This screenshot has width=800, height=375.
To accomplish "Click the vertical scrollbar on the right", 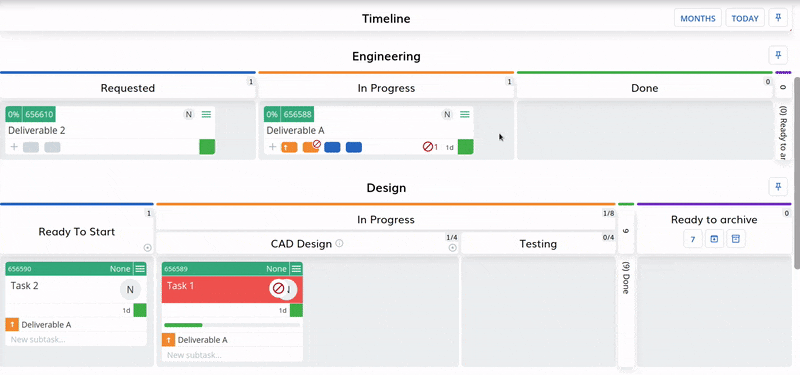I will [x=797, y=173].
